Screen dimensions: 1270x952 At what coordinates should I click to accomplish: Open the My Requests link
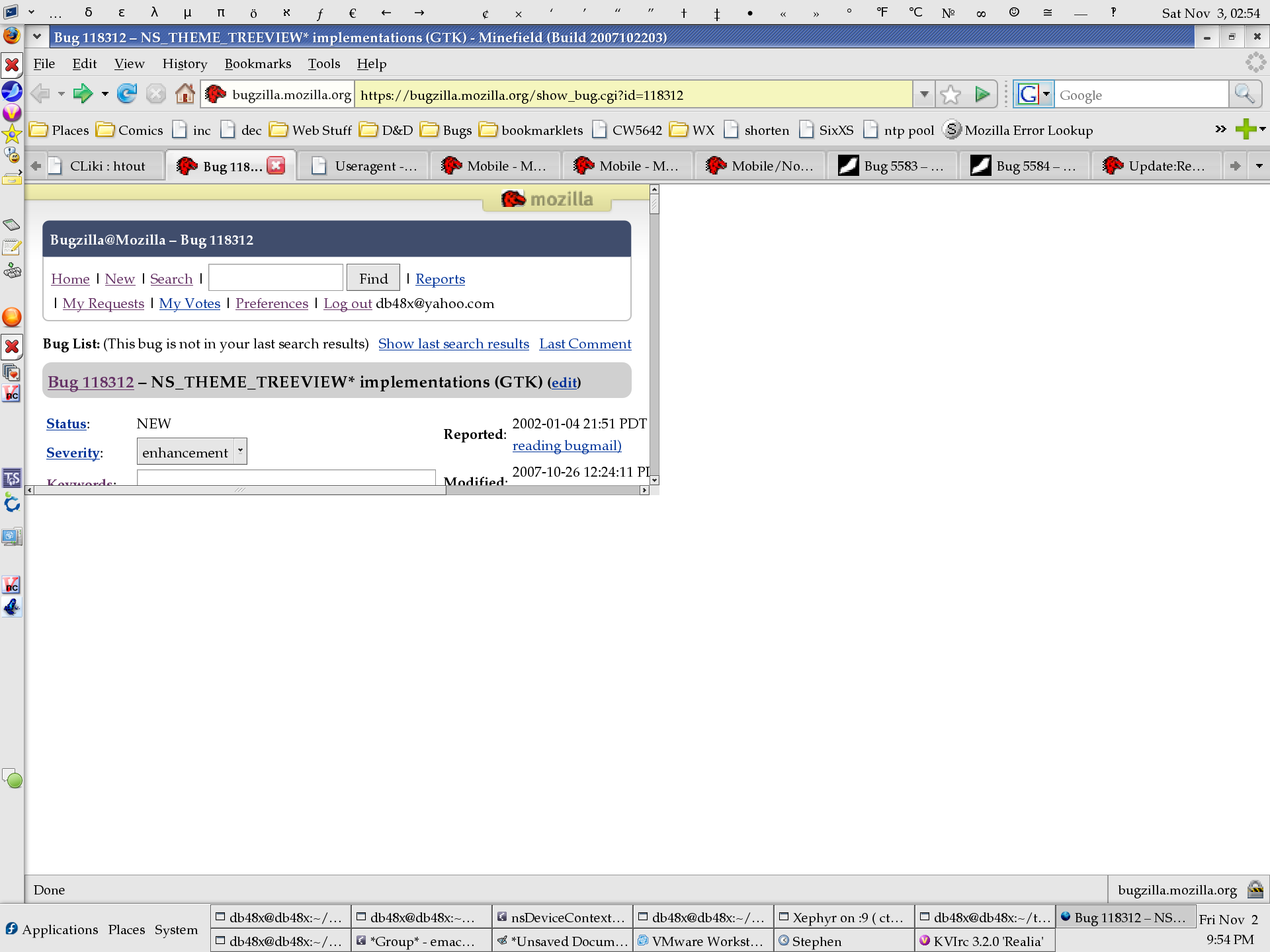click(x=103, y=303)
